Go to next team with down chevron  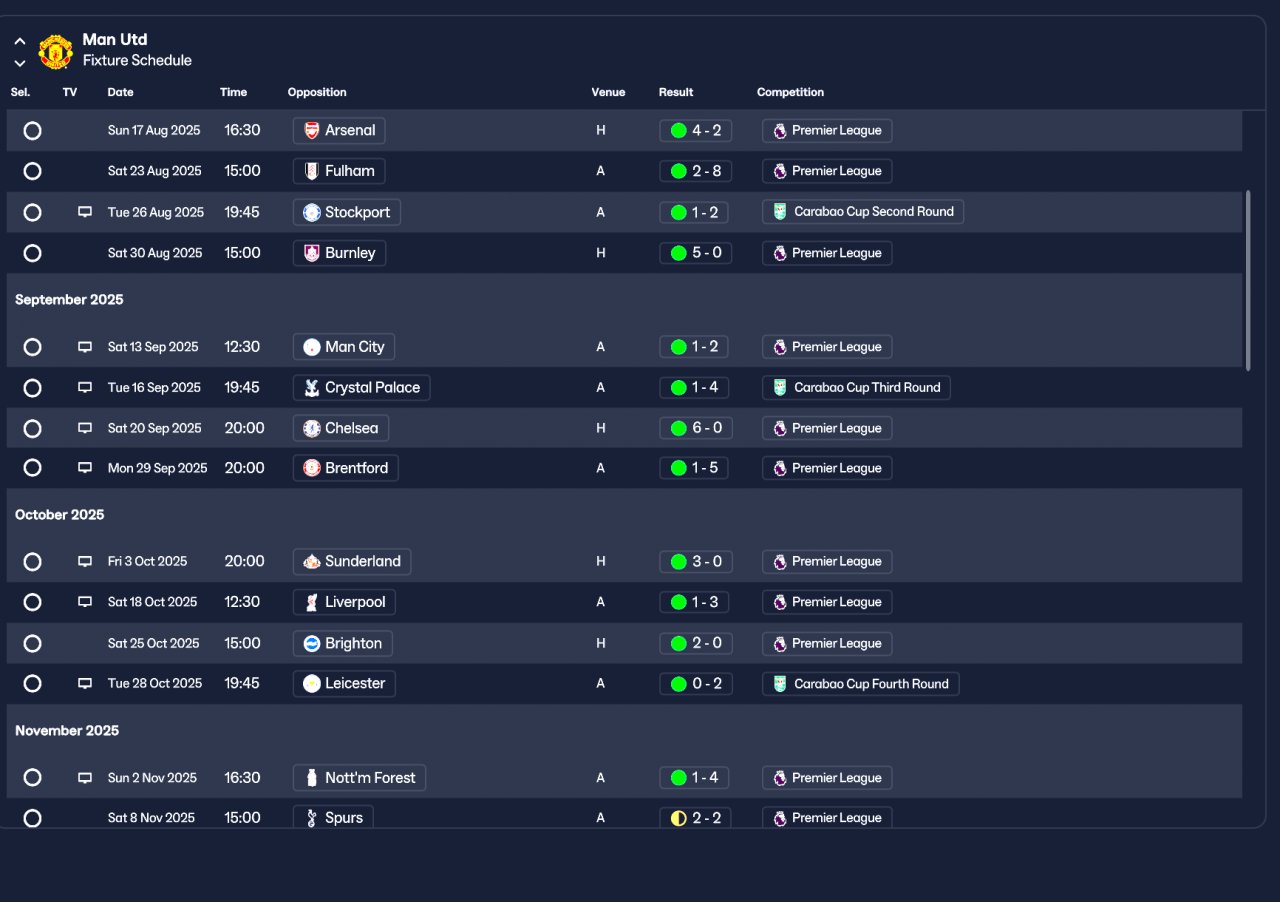(x=20, y=63)
